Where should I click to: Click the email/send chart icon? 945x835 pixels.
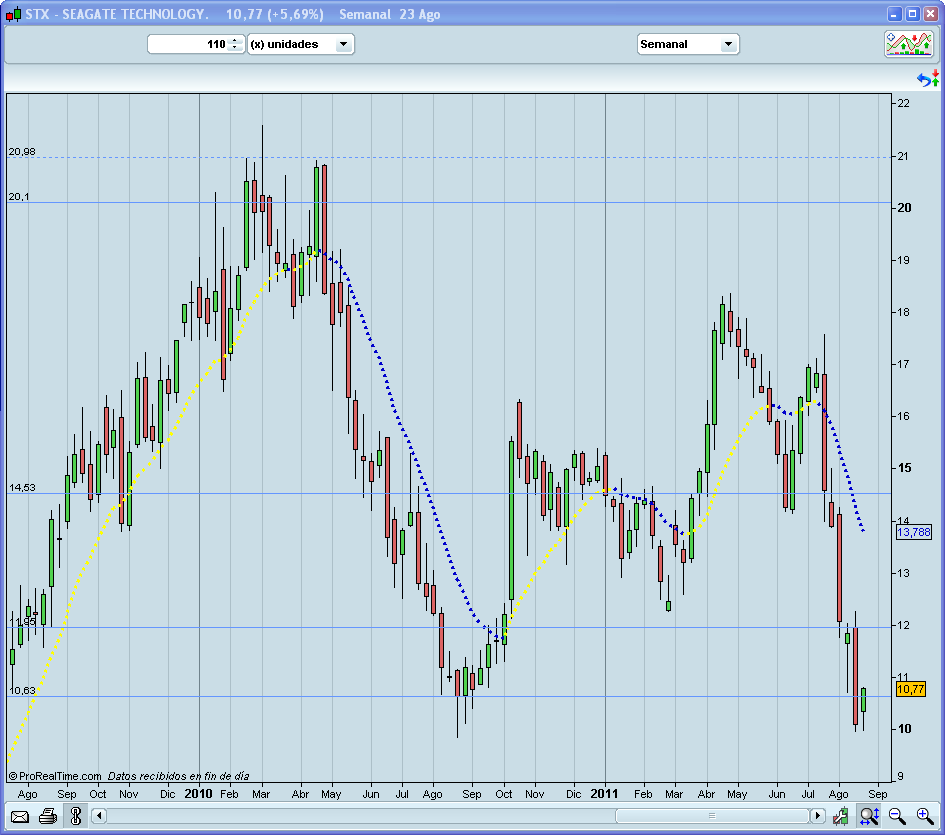click(20, 815)
